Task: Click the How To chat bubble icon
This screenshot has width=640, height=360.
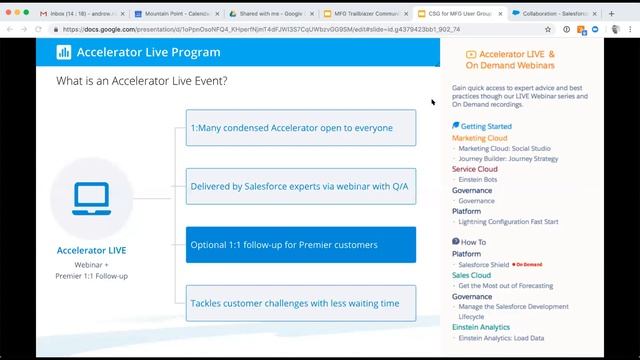Action: coord(456,241)
